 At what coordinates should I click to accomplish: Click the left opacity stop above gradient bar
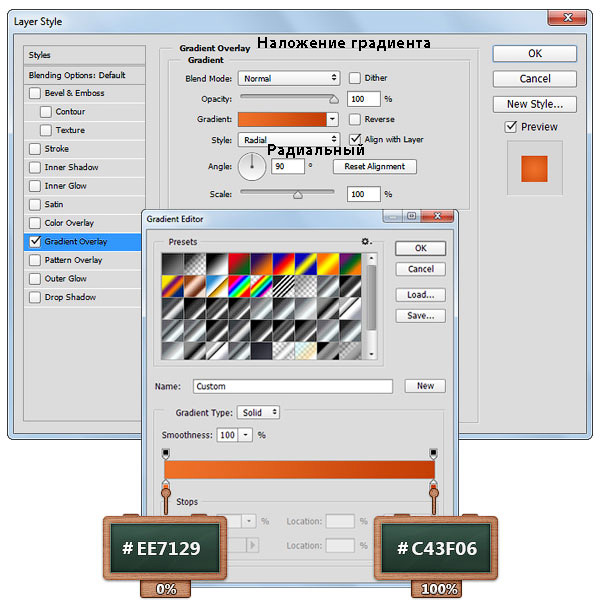(x=165, y=454)
